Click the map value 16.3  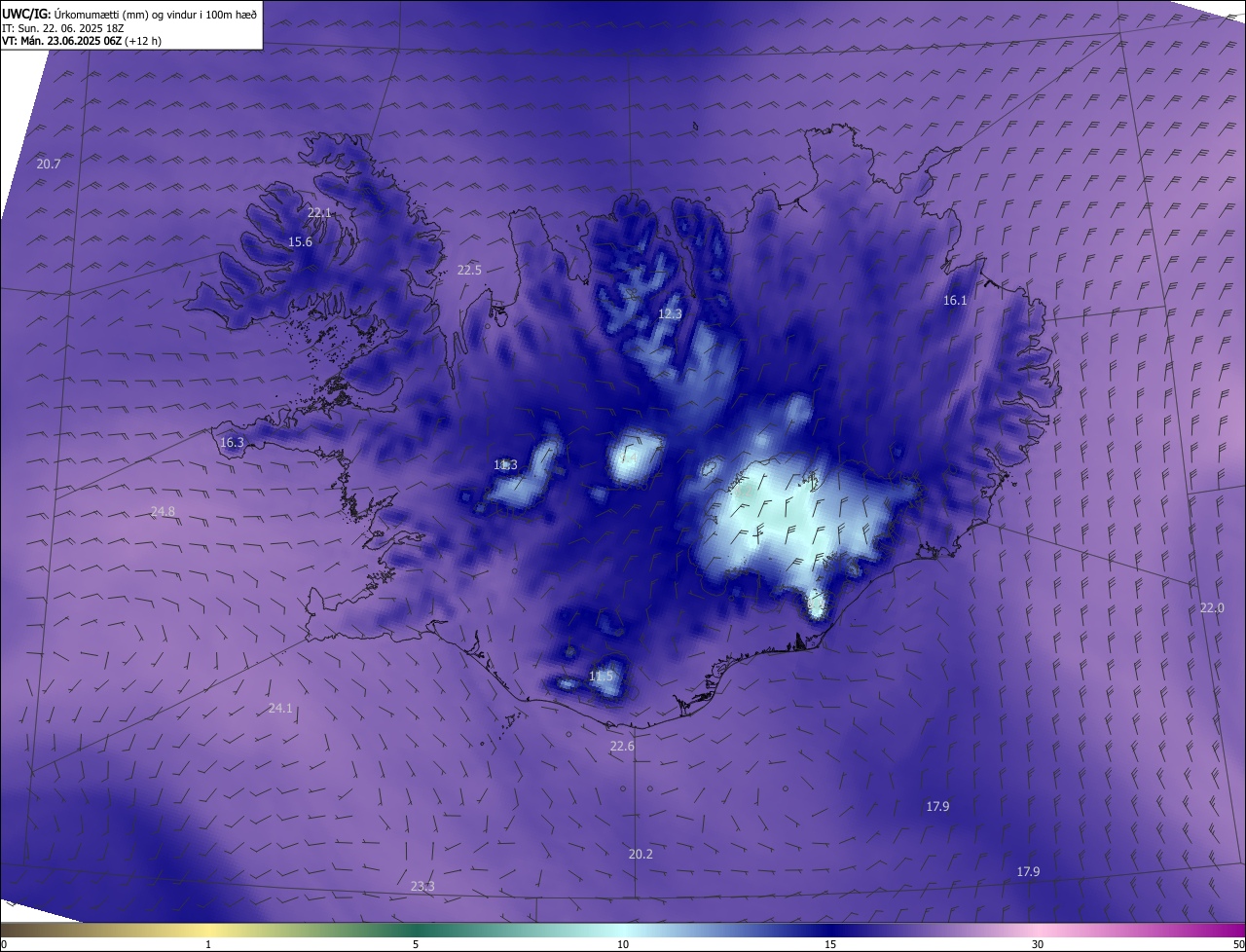click(232, 442)
